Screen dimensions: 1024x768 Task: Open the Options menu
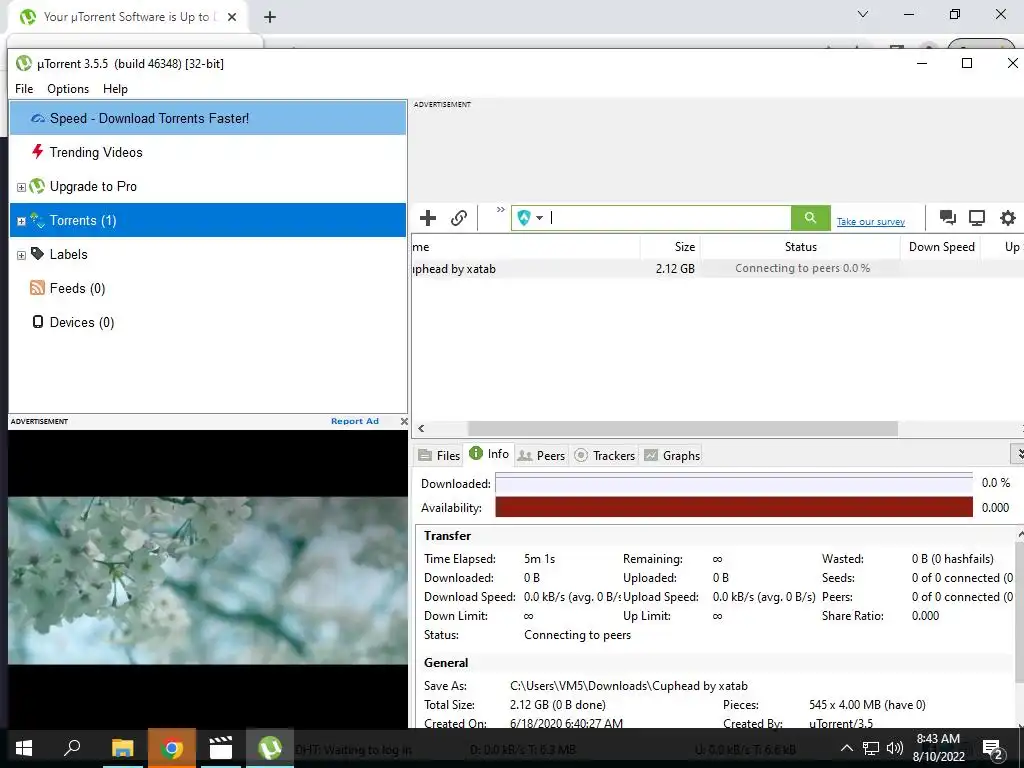pyautogui.click(x=68, y=89)
